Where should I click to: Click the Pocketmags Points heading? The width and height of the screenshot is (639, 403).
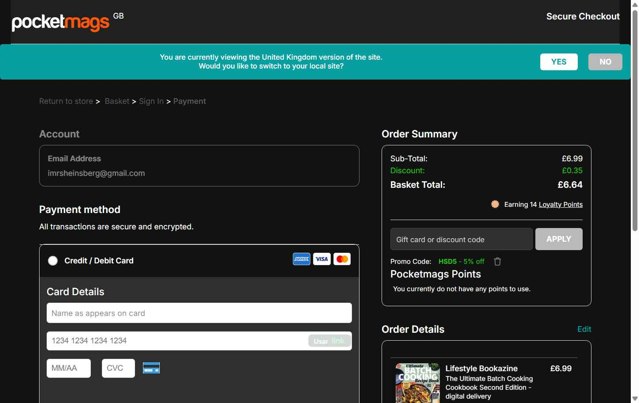click(x=435, y=274)
